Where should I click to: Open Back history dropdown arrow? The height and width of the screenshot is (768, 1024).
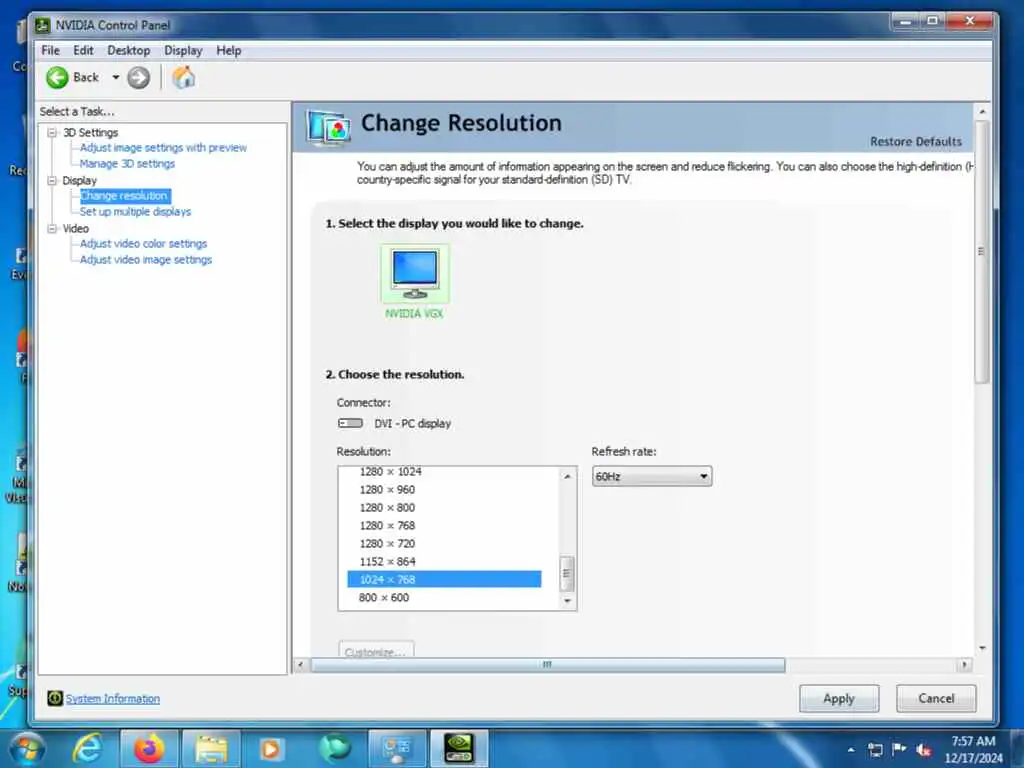click(116, 77)
